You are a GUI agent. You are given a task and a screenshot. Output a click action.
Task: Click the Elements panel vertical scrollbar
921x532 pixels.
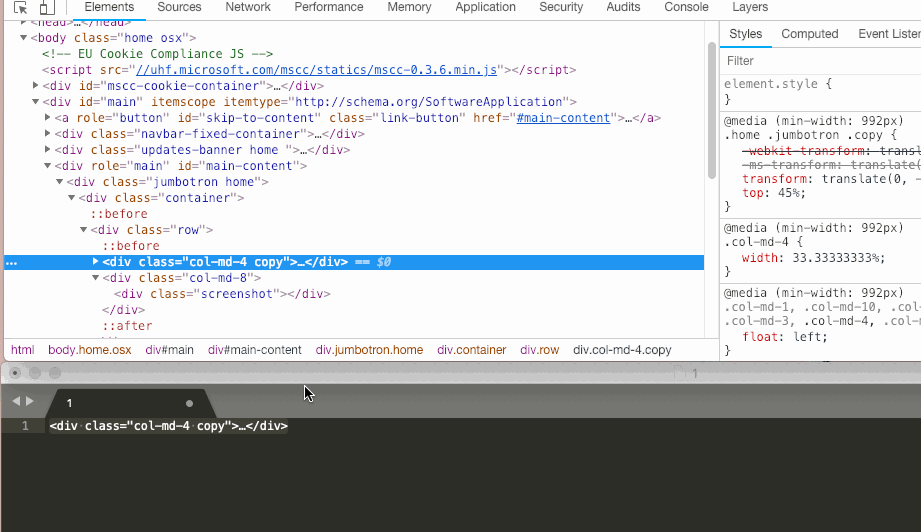(x=711, y=112)
